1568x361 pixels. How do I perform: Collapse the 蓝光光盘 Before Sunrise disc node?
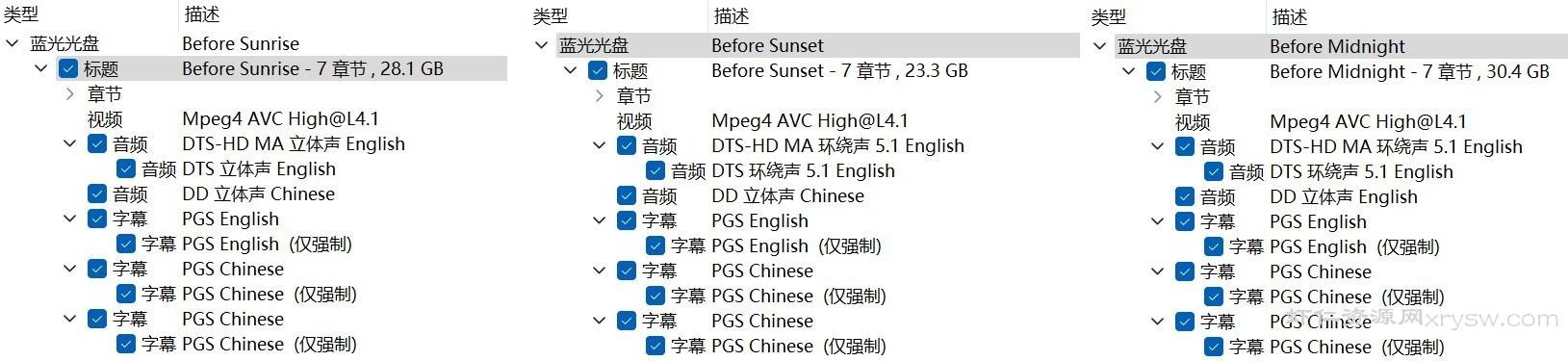[x=13, y=43]
